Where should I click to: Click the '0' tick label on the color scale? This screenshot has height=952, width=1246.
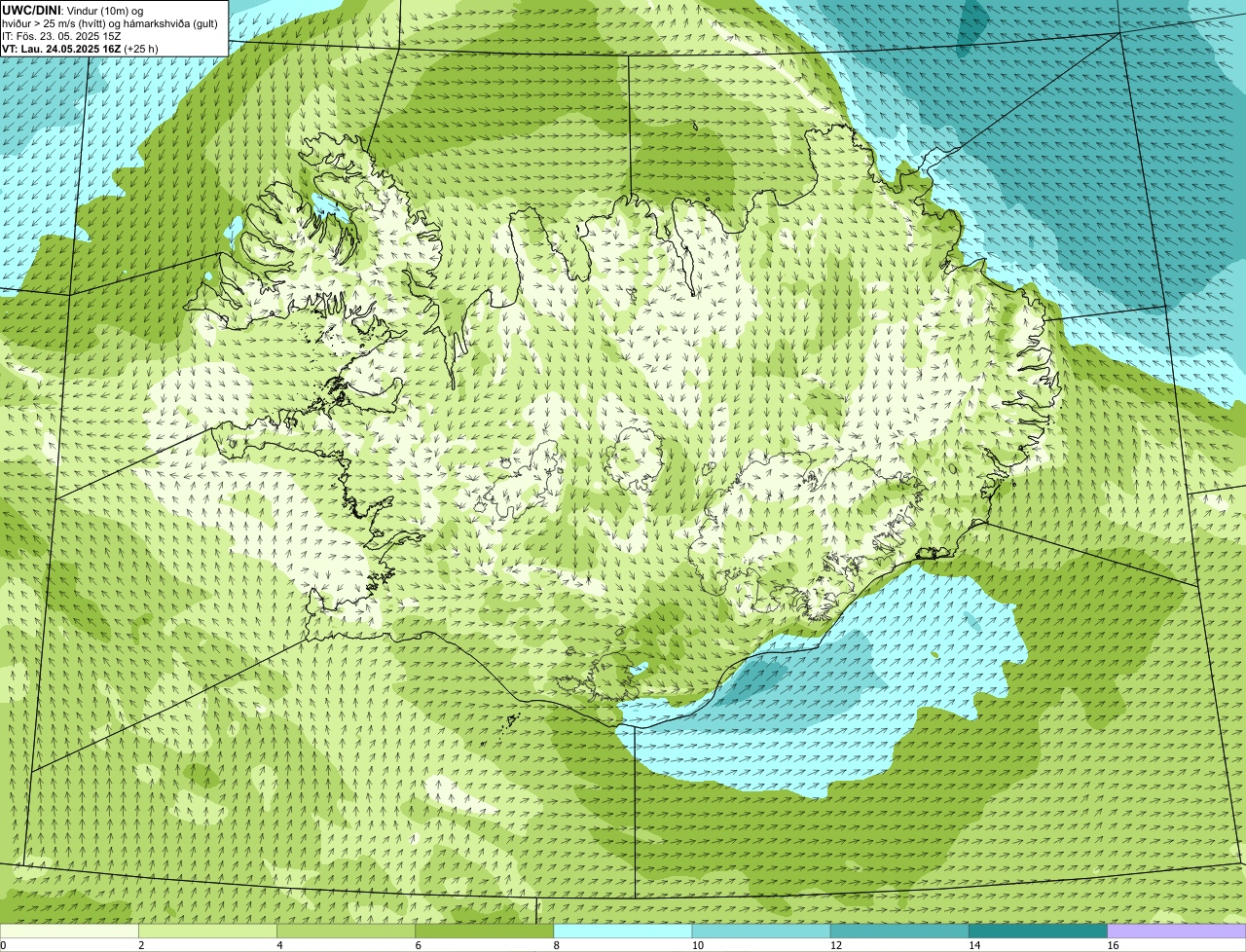tap(3, 945)
